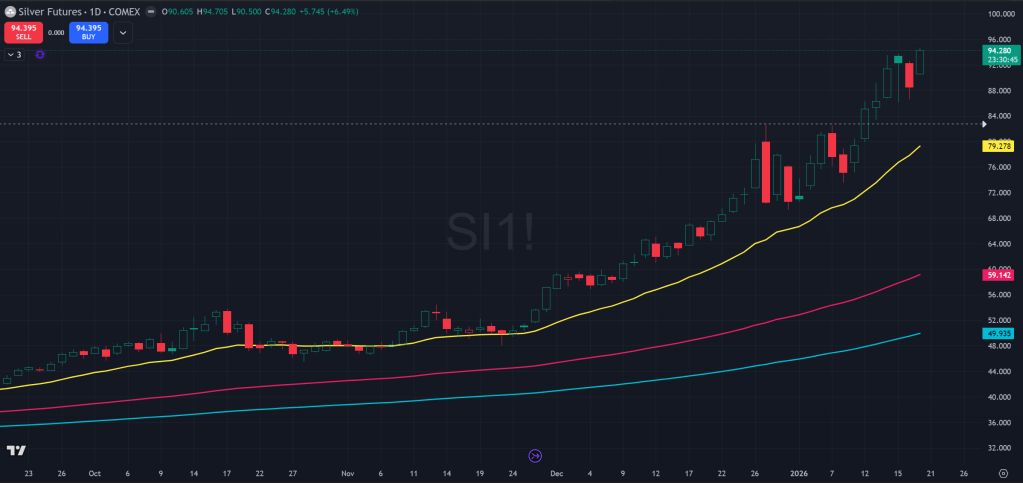Image resolution: width=1023 pixels, height=483 pixels.
Task: Click the white arrow marker on price scale
Action: pos(986,124)
